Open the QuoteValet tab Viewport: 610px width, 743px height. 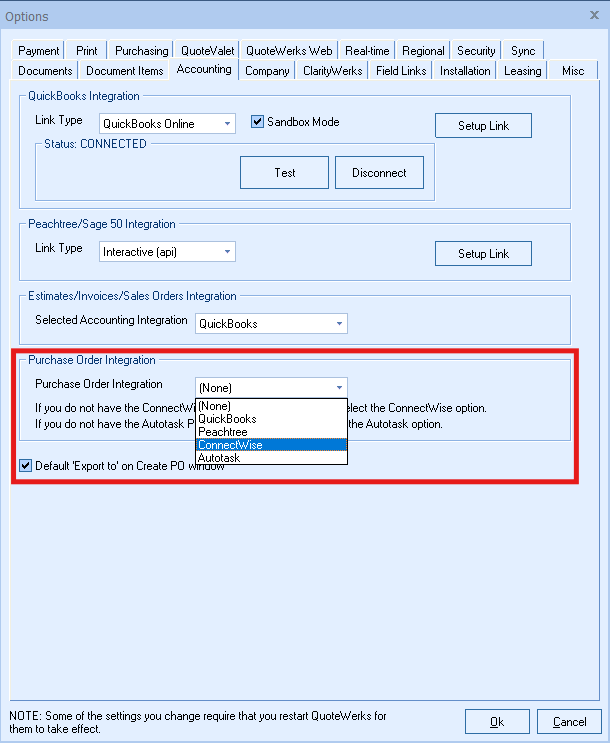(205, 51)
